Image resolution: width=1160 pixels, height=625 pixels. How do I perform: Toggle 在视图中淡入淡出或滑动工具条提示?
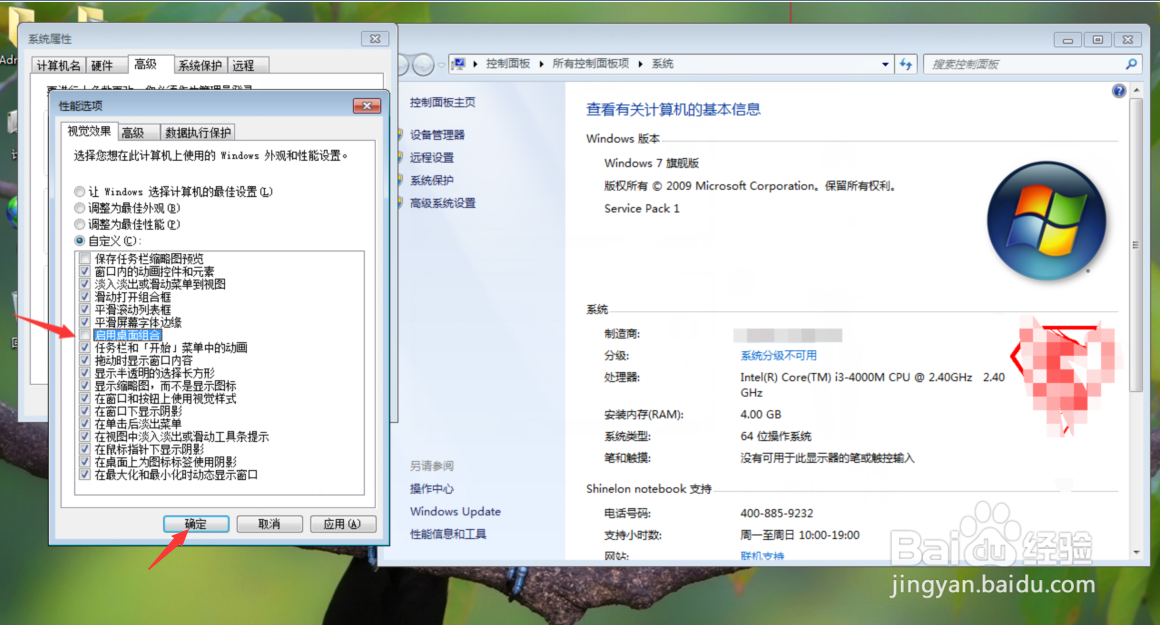click(85, 436)
